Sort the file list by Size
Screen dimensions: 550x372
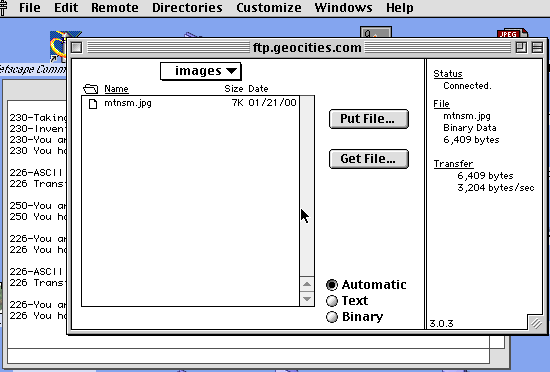tap(234, 89)
